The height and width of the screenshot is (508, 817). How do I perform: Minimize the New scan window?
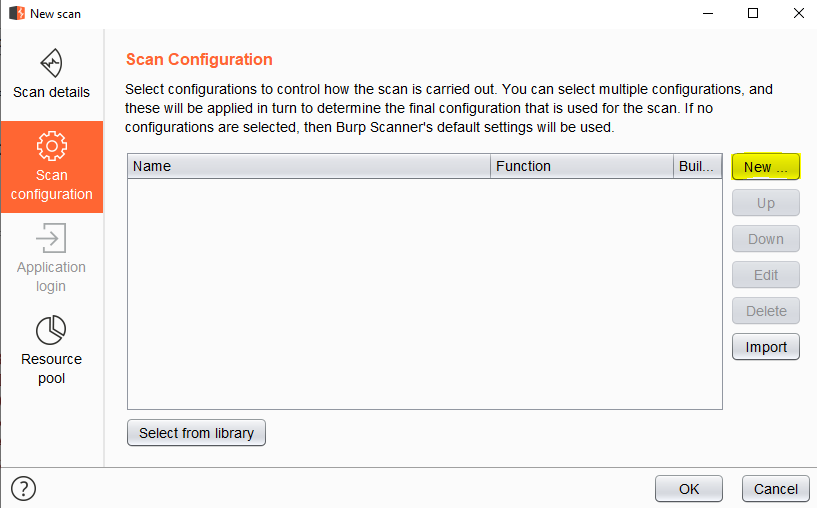click(x=707, y=14)
